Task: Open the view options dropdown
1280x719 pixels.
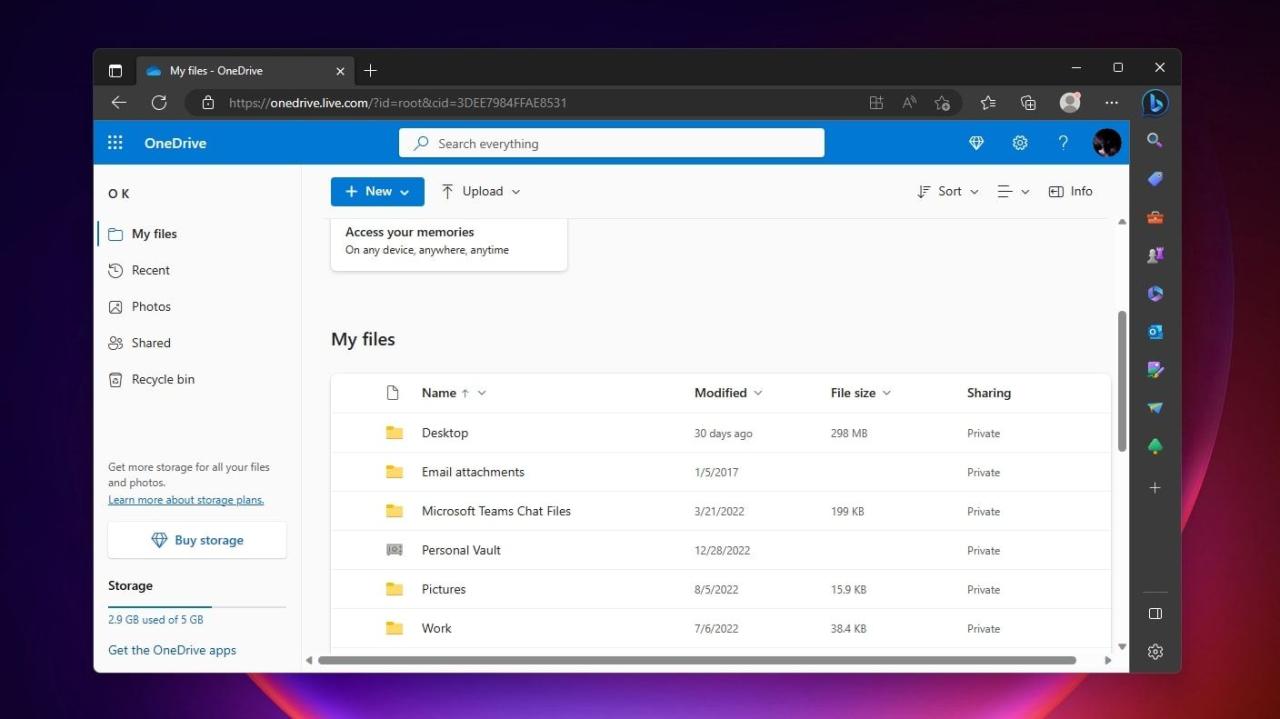Action: pos(1013,191)
